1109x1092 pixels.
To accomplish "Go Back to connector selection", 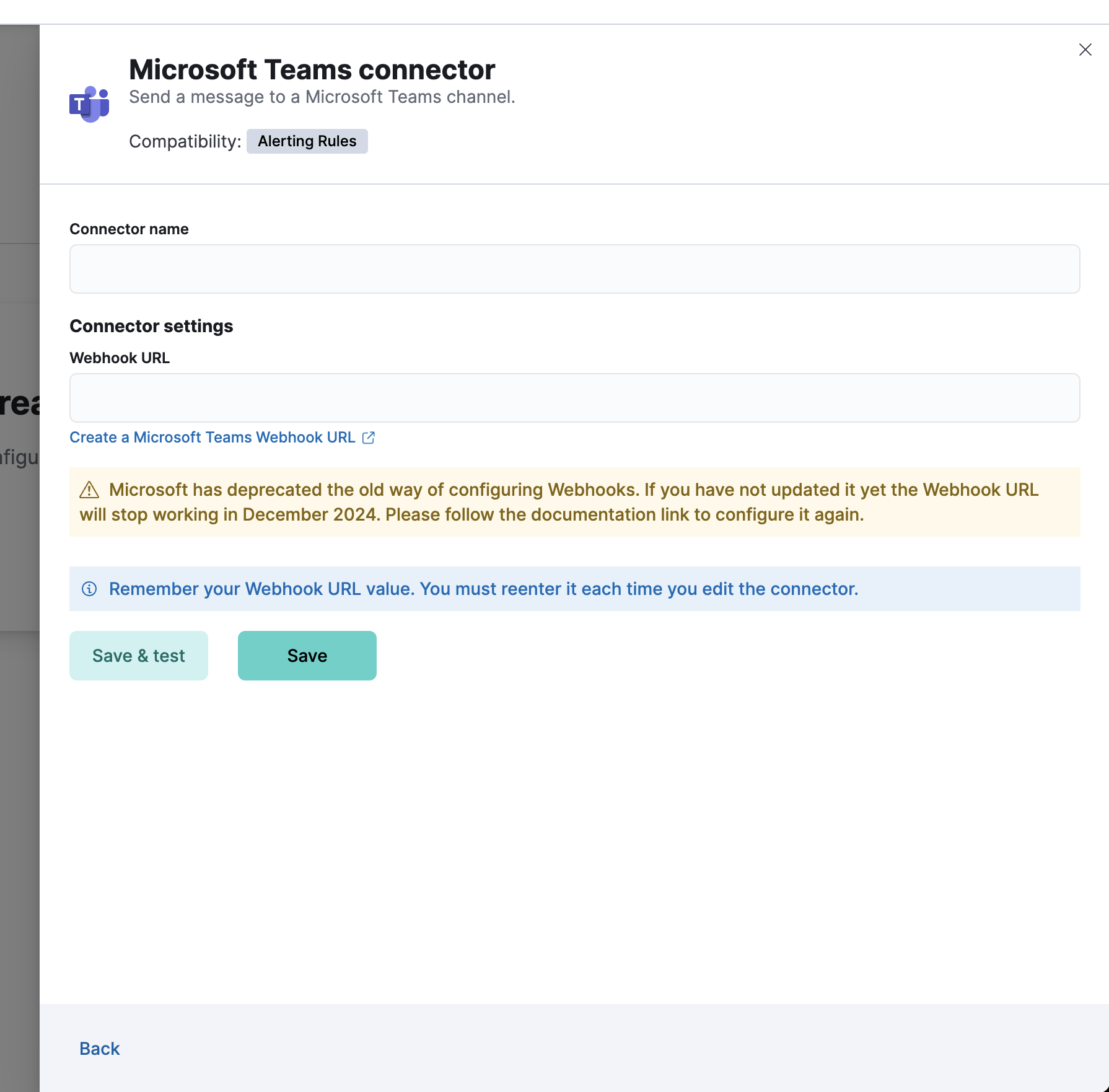I will click(x=100, y=1049).
